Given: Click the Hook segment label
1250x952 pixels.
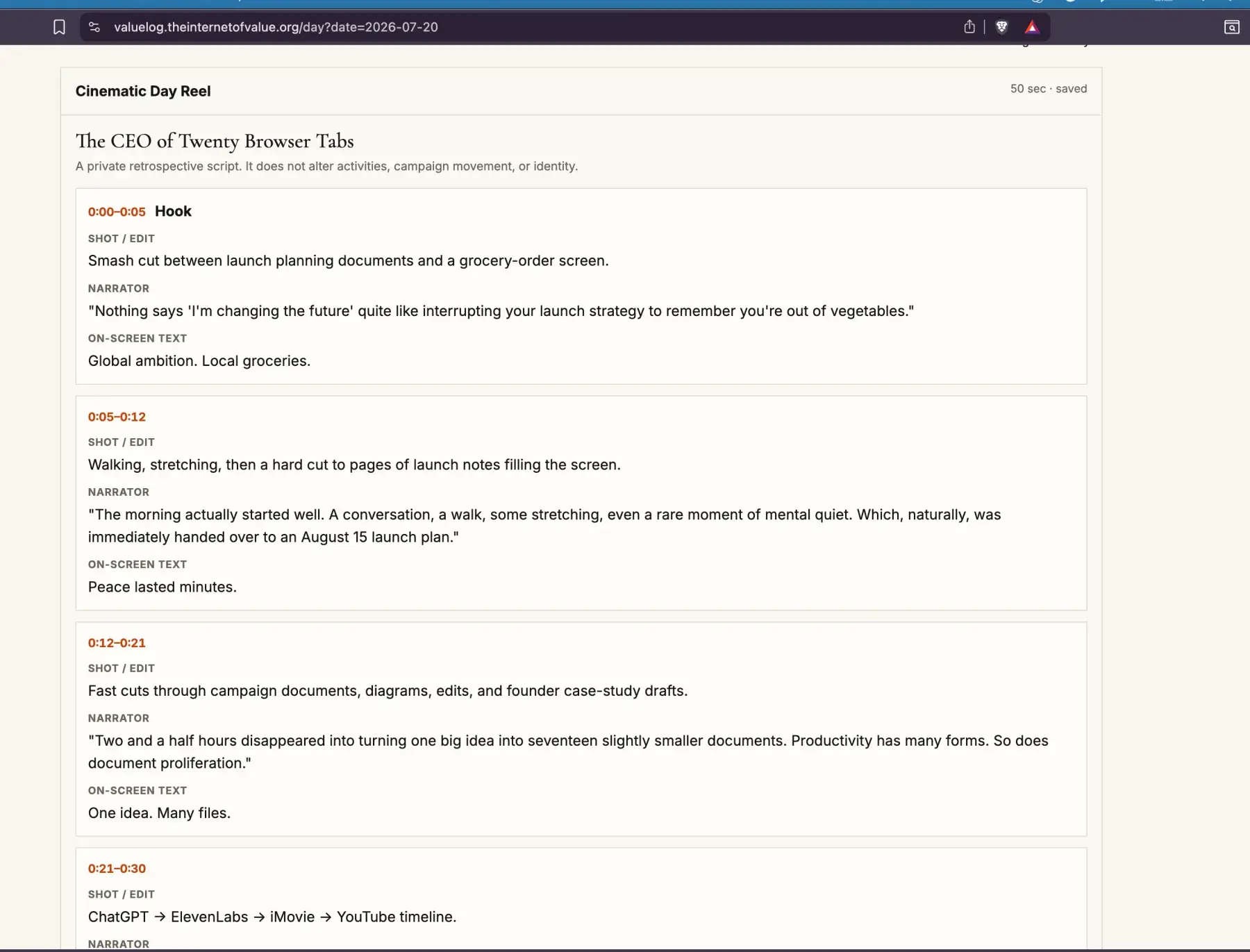Looking at the screenshot, I should 173,211.
